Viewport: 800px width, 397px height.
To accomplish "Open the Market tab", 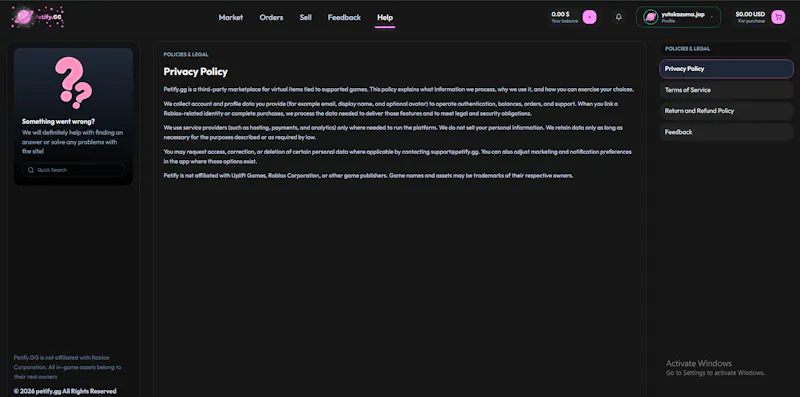I will coord(231,17).
